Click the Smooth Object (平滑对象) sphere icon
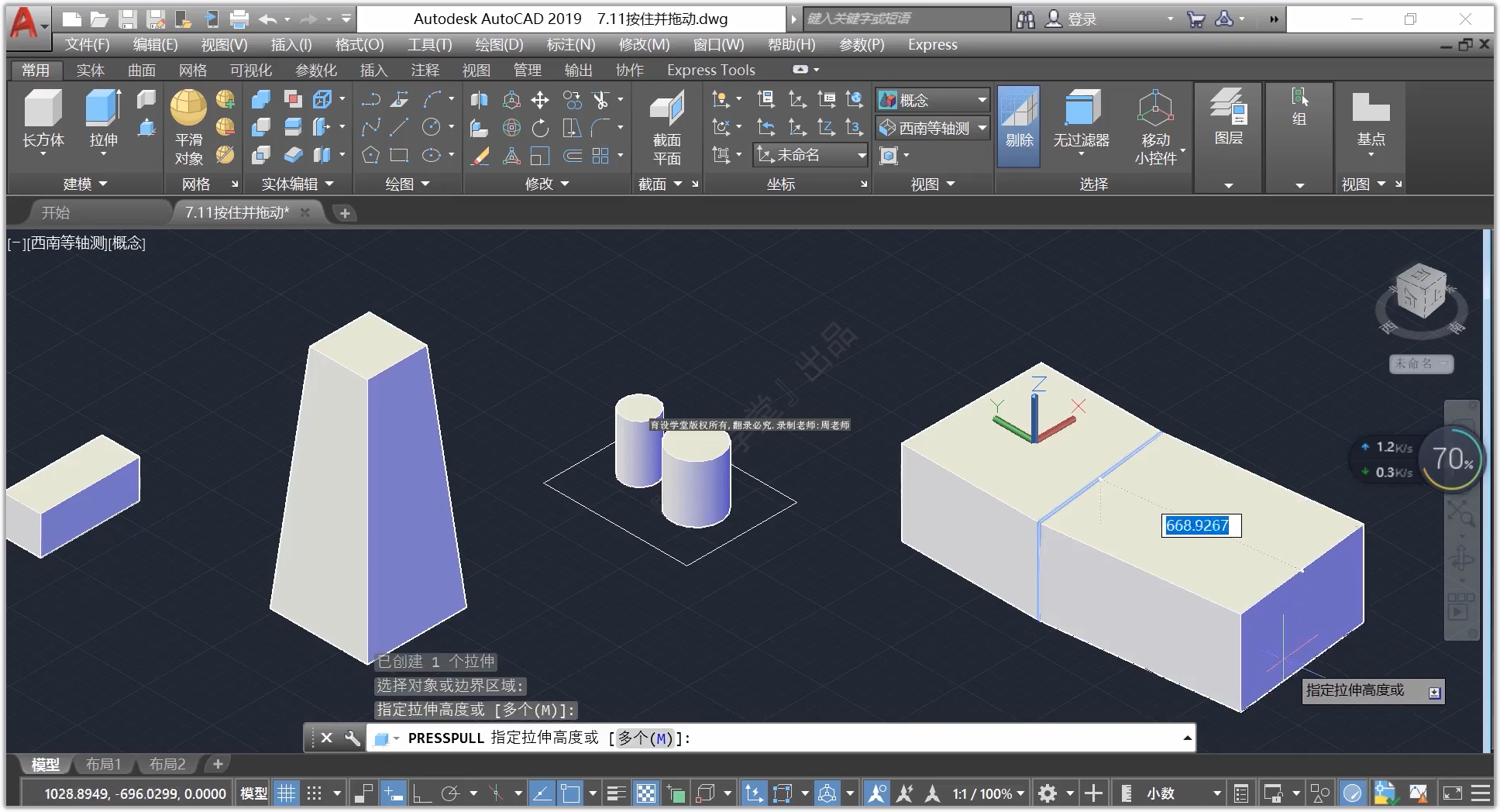This screenshot has height=812, width=1500. tap(188, 107)
